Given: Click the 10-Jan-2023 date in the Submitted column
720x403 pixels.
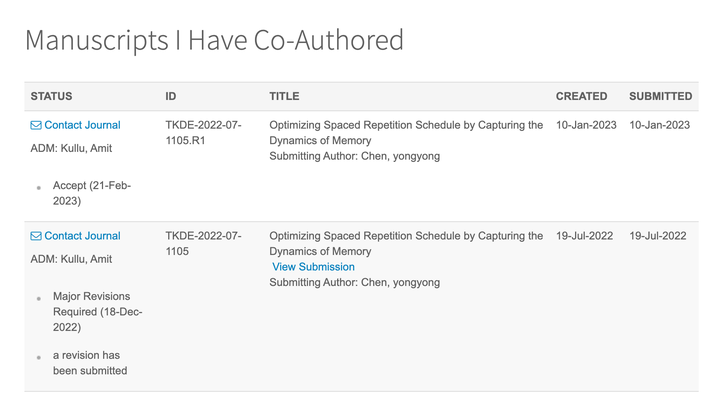Looking at the screenshot, I should [659, 126].
